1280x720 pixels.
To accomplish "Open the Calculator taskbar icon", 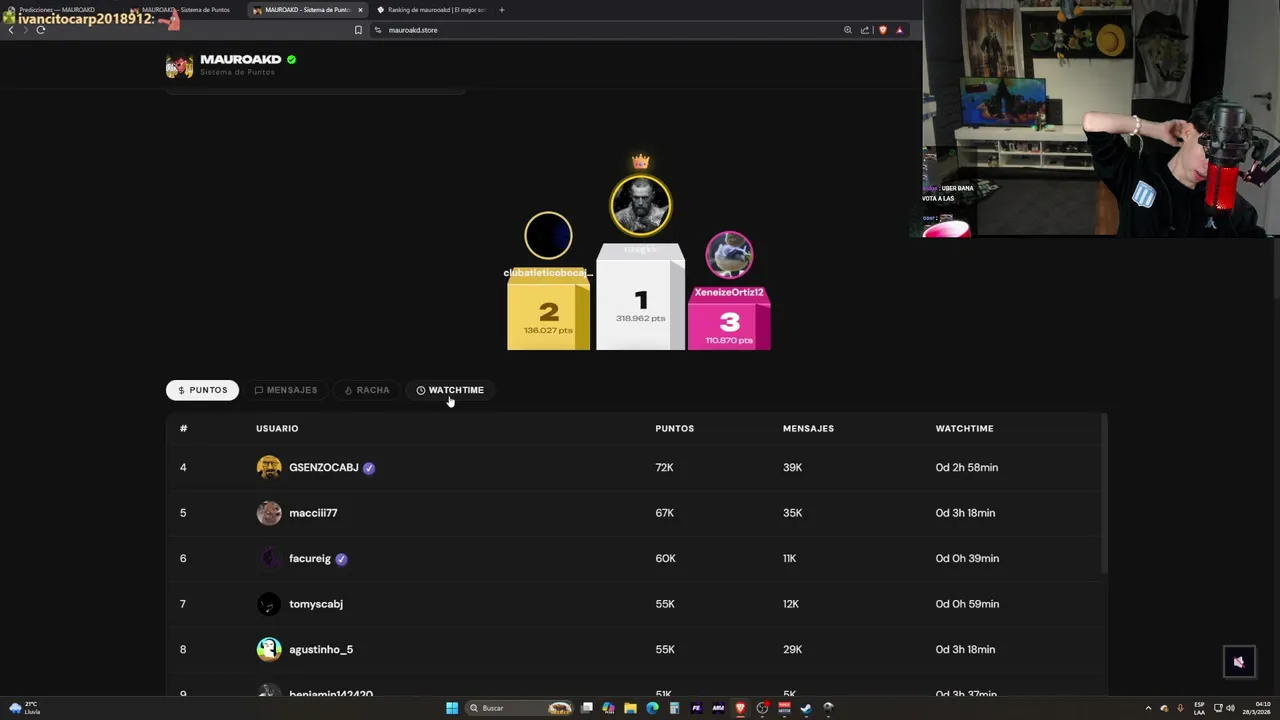I will point(674,708).
